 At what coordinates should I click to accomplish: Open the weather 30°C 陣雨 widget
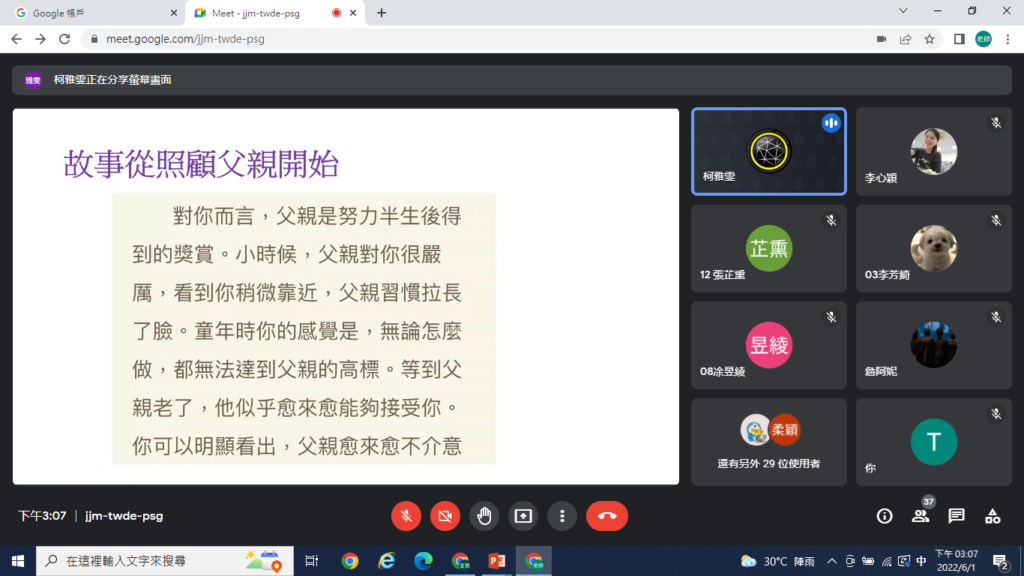[778, 561]
